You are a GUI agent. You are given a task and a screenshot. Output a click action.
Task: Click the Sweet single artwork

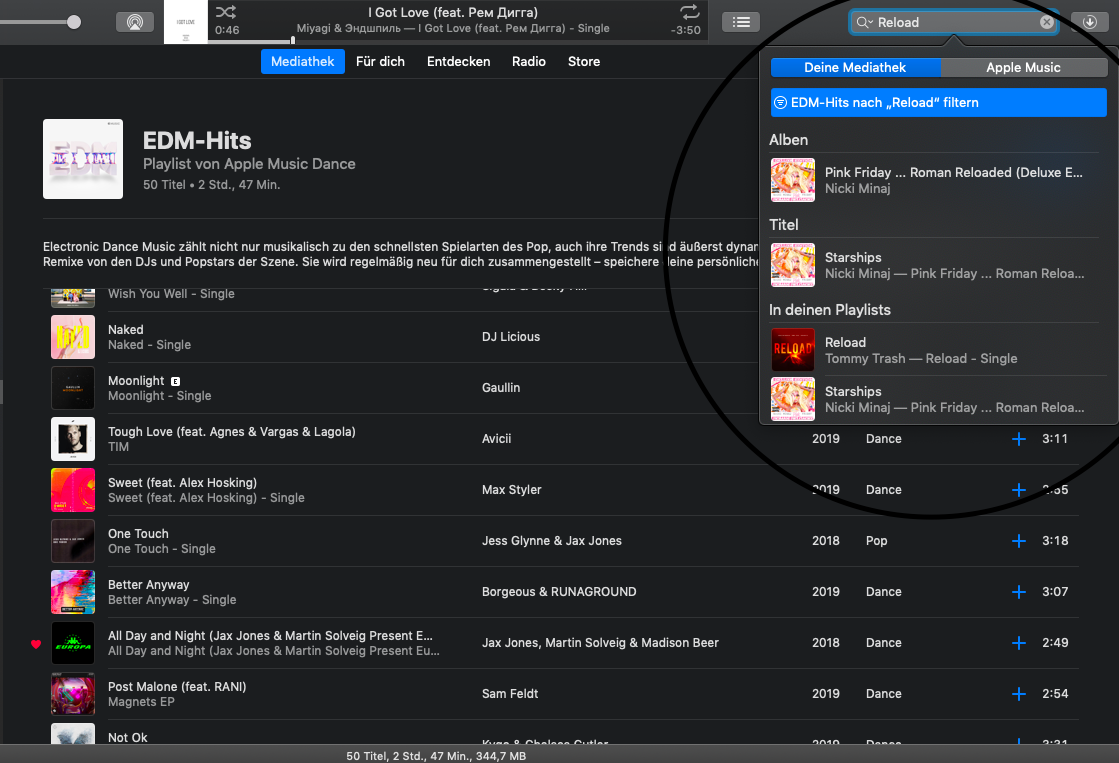point(73,490)
